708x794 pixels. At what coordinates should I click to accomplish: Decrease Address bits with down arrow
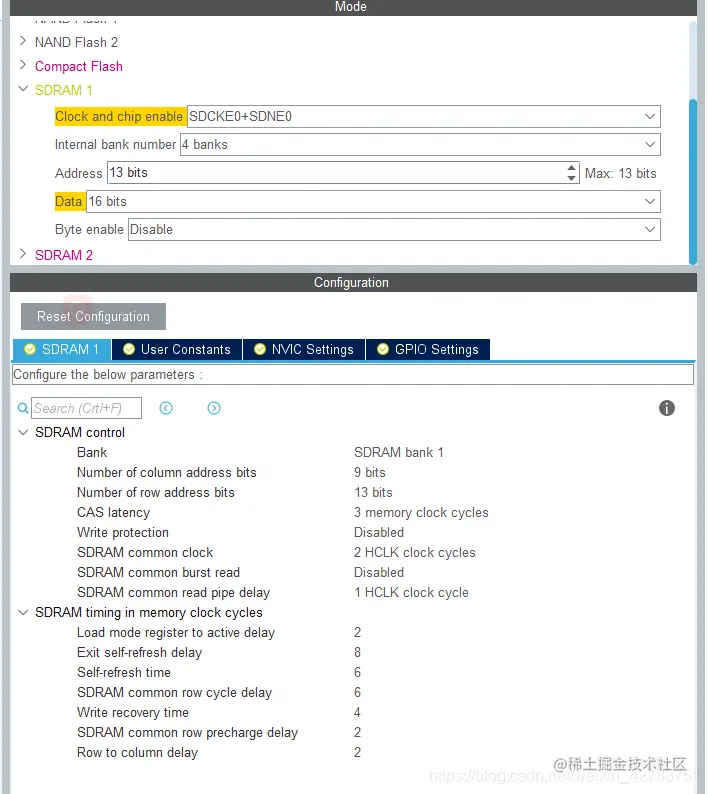(x=571, y=178)
